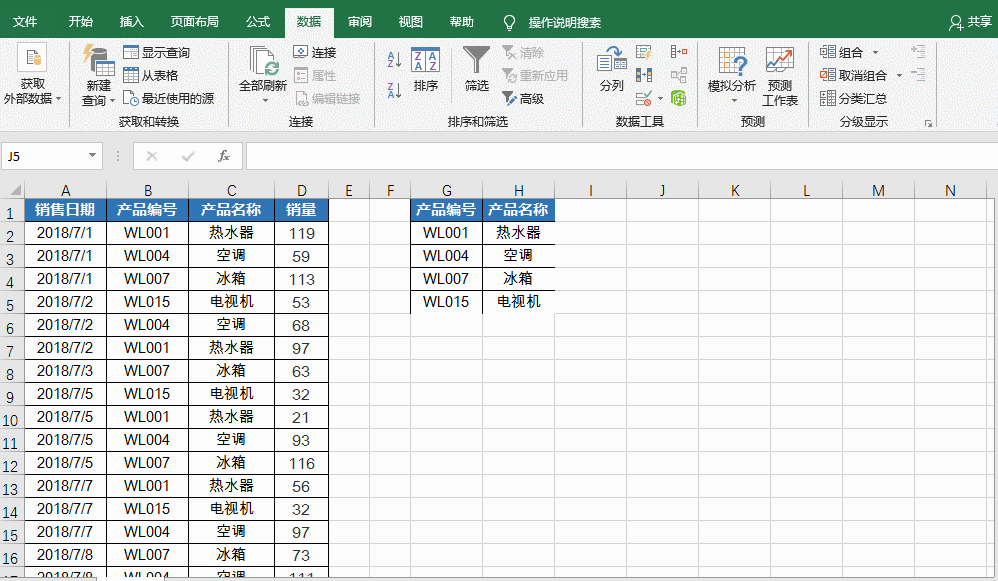Switch to the View (视图) tab
998x581 pixels.
coord(411,22)
